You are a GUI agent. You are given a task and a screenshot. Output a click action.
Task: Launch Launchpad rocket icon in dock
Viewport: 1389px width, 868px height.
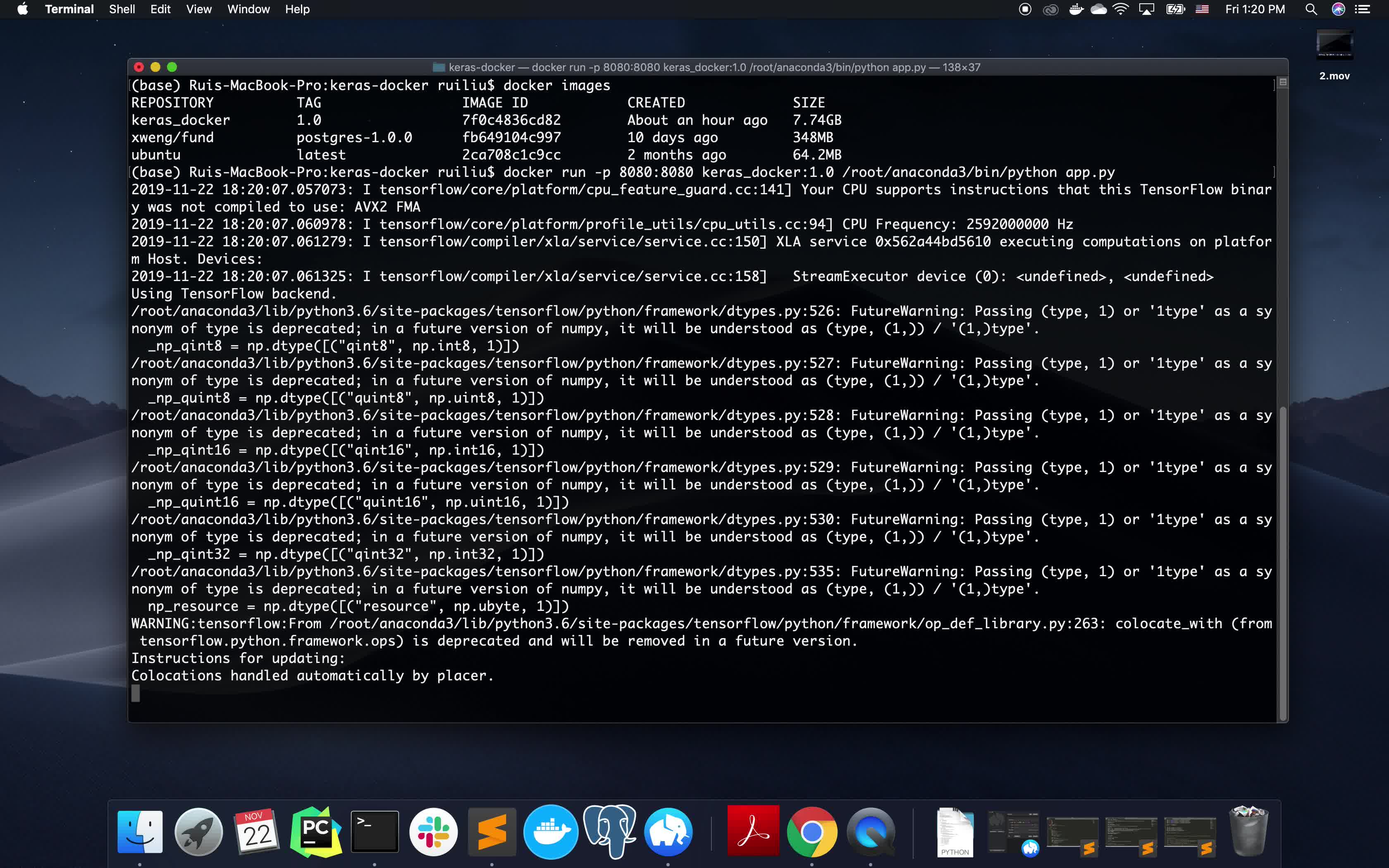(198, 832)
